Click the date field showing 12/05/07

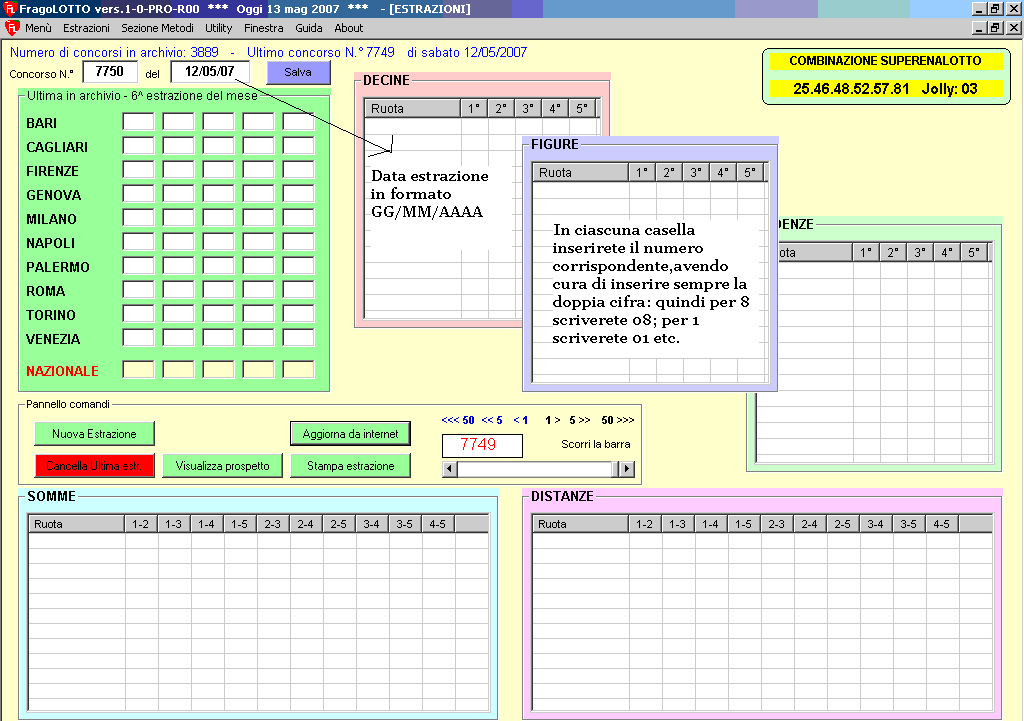(x=210, y=72)
